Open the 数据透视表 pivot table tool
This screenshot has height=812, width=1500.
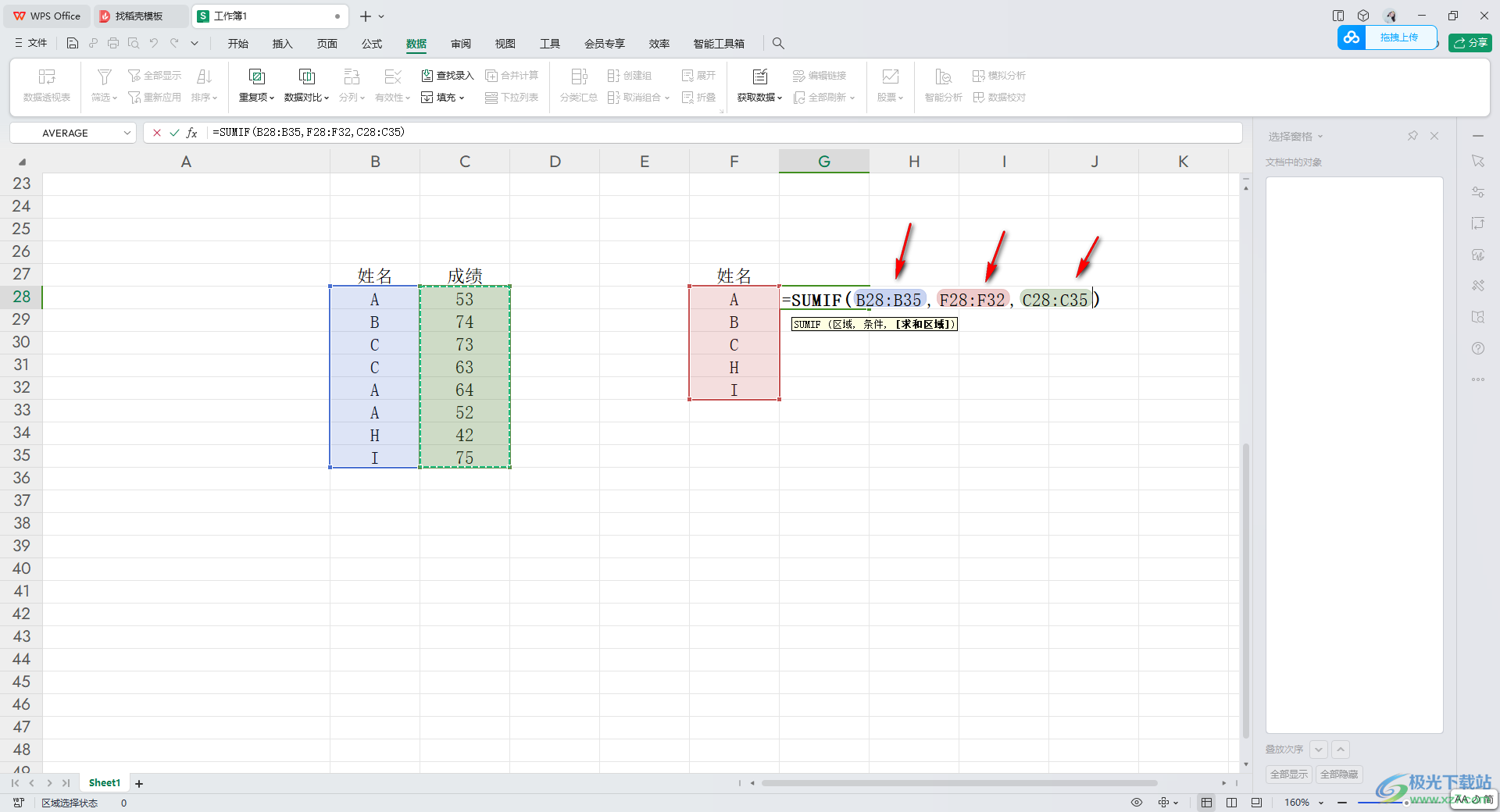point(47,85)
